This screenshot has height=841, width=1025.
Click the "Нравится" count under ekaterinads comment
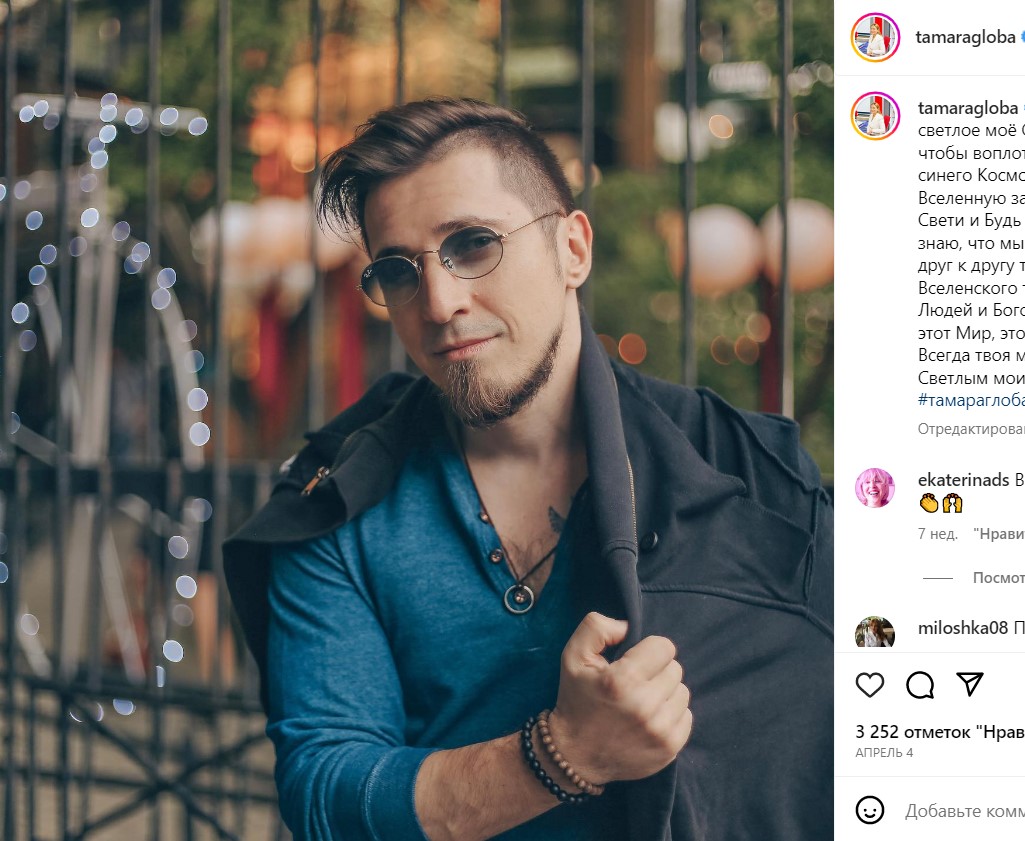[998, 534]
